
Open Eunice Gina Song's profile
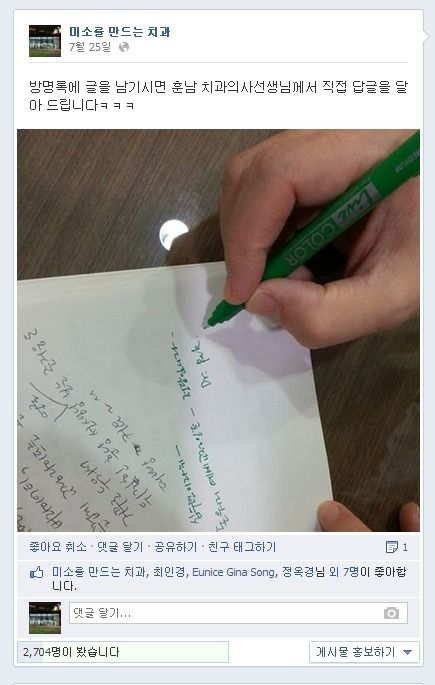pyautogui.click(x=234, y=572)
